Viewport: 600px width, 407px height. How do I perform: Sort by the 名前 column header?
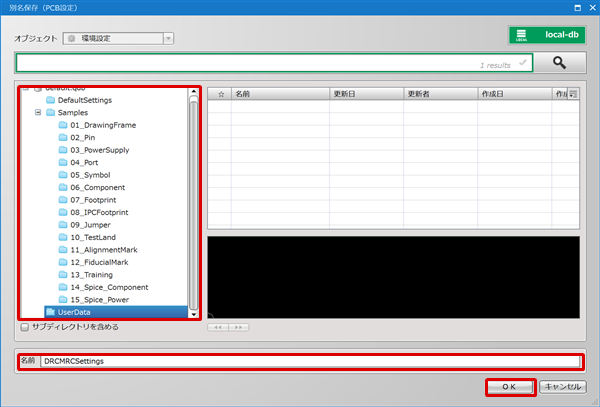coord(280,94)
